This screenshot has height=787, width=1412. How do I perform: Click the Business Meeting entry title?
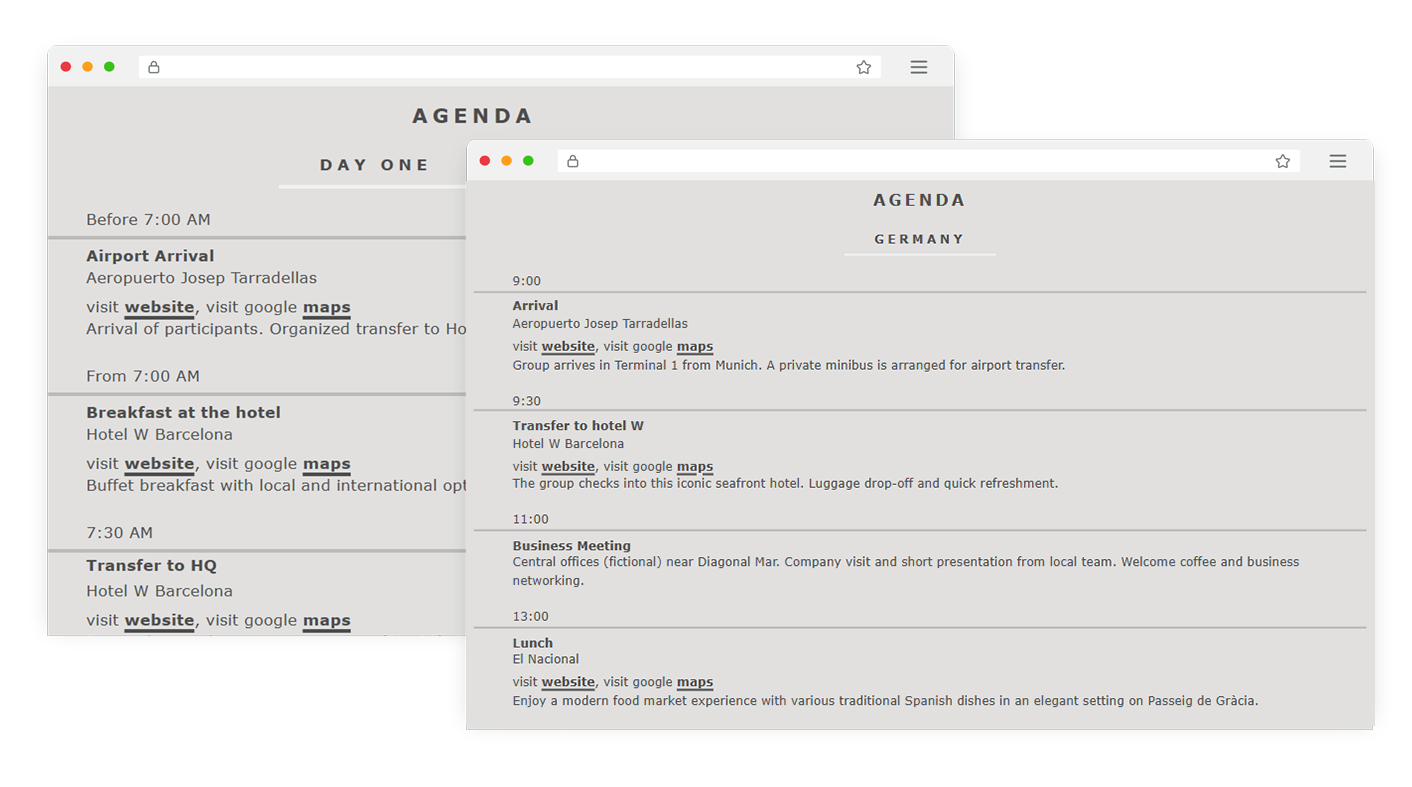click(x=572, y=546)
